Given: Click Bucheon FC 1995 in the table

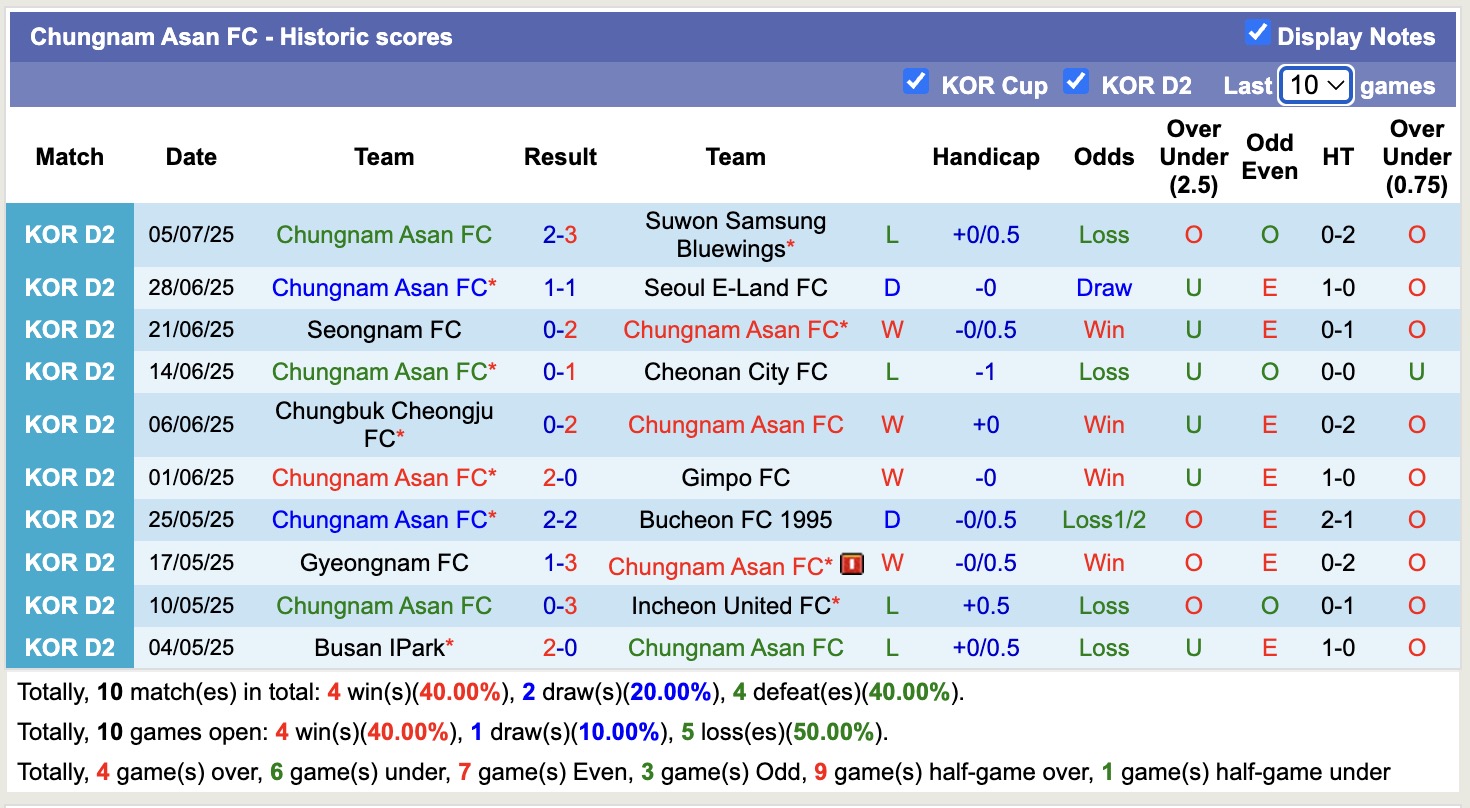Looking at the screenshot, I should 735,519.
